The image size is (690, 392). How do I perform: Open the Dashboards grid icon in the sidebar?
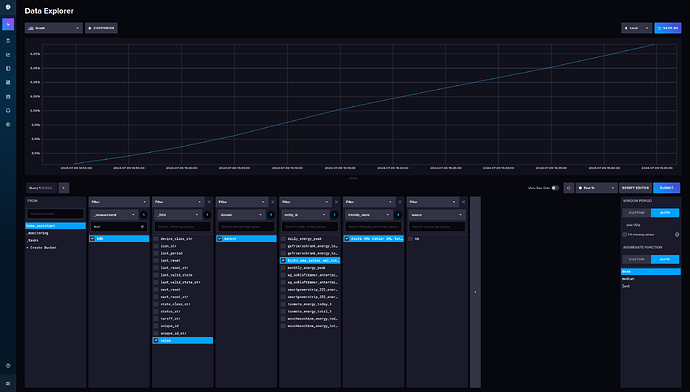pyautogui.click(x=8, y=82)
